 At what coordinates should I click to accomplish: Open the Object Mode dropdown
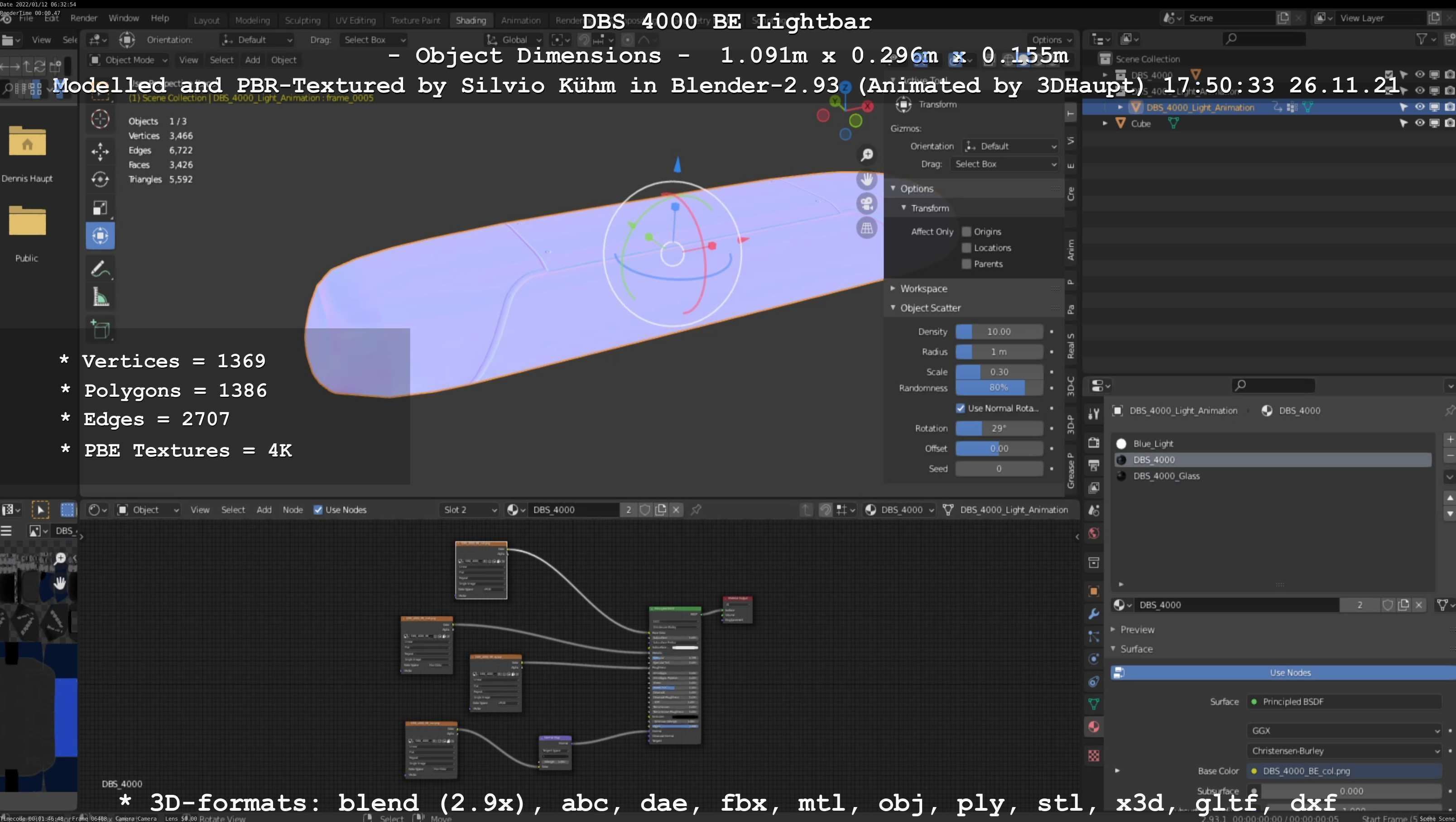click(x=128, y=60)
